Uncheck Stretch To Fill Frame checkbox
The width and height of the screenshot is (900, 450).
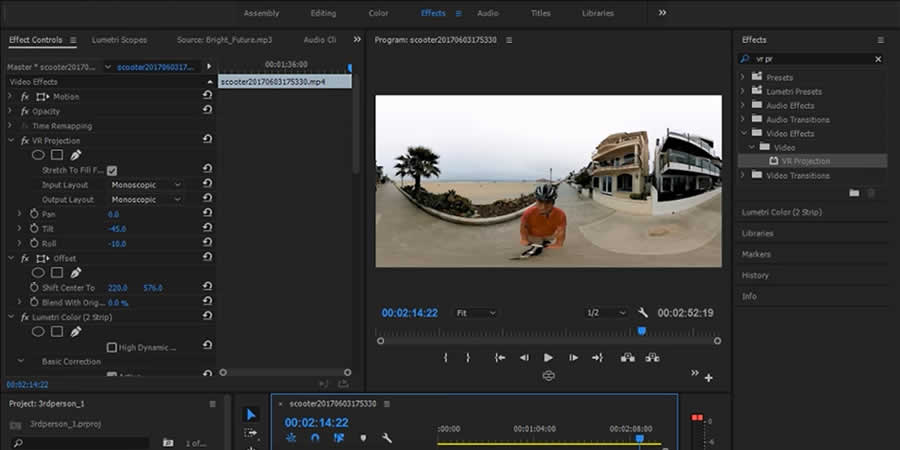112,170
